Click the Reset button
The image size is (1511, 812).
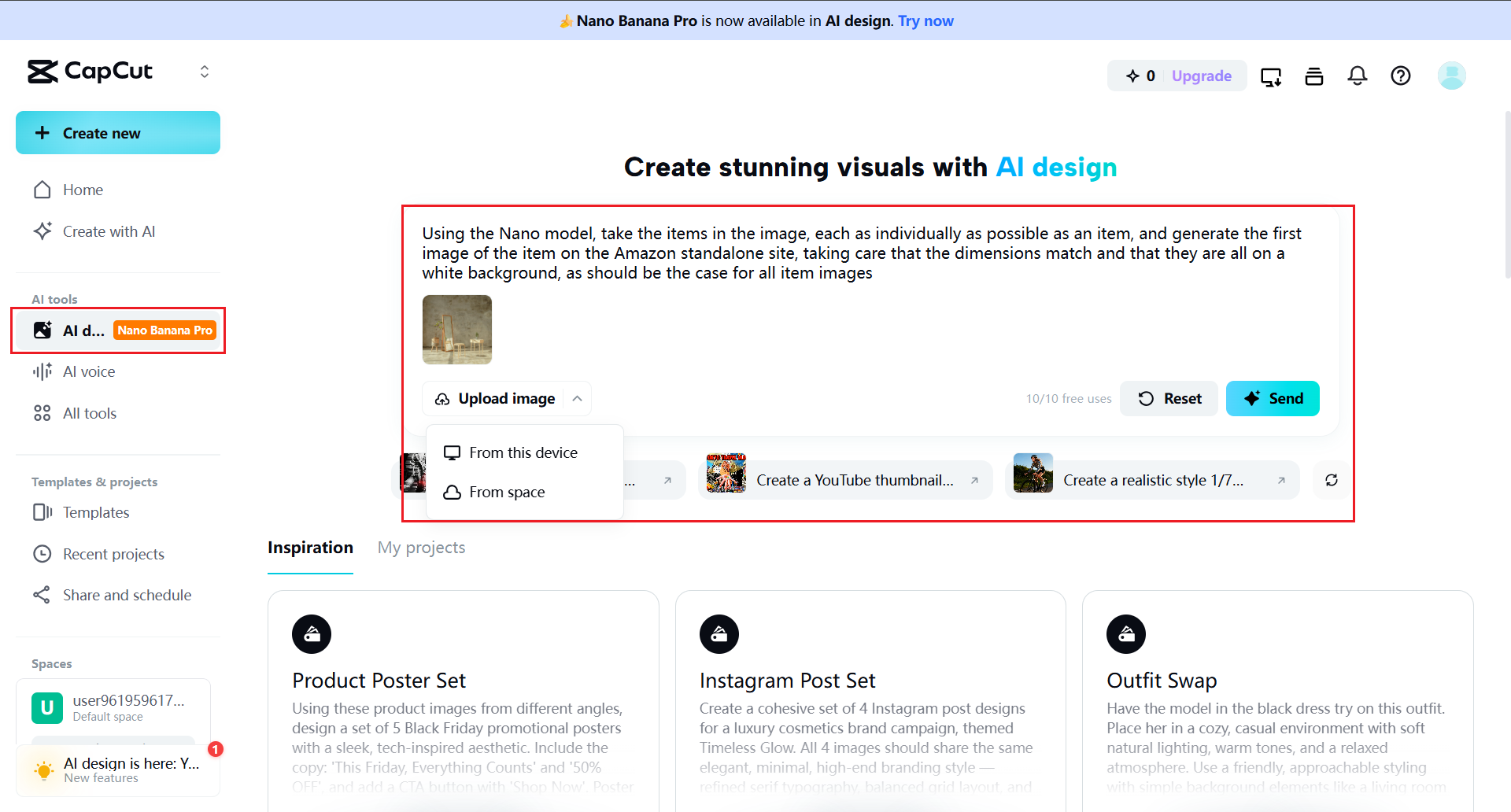click(x=1169, y=399)
